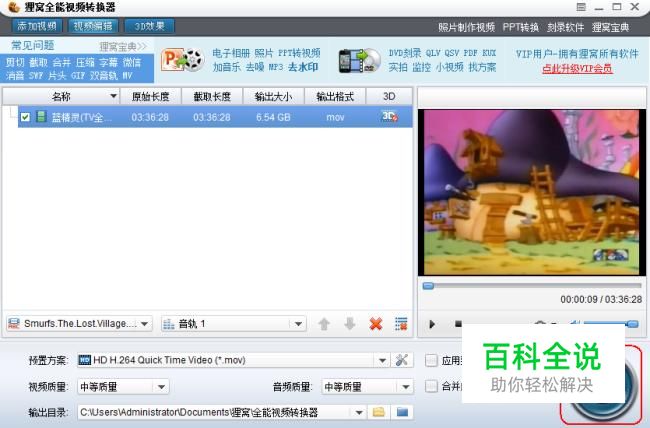Viewport: 650px width, 428px height.
Task: Click the 去水印 link
Action: pyautogui.click(x=303, y=67)
